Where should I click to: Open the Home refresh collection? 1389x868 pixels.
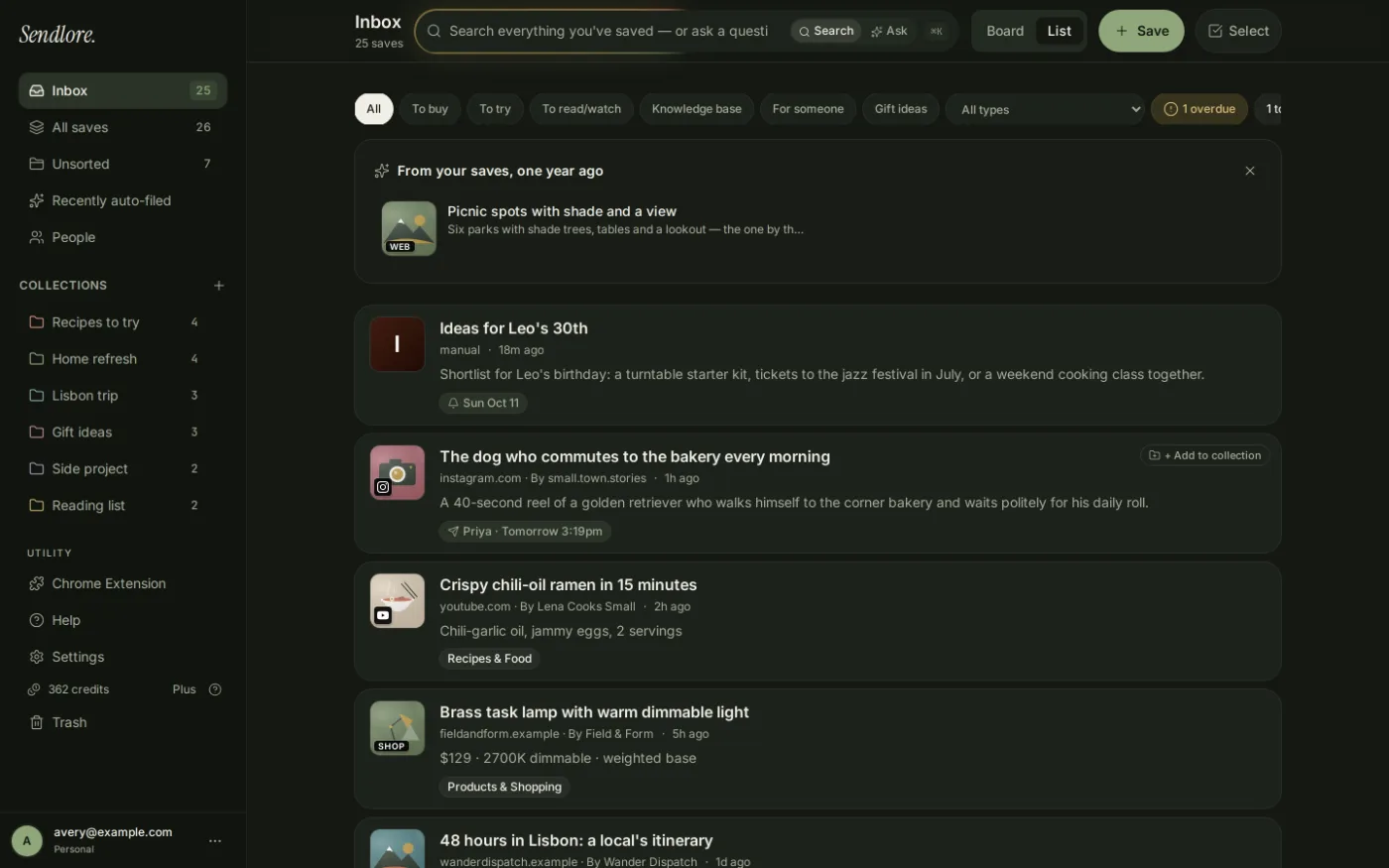tap(123, 359)
